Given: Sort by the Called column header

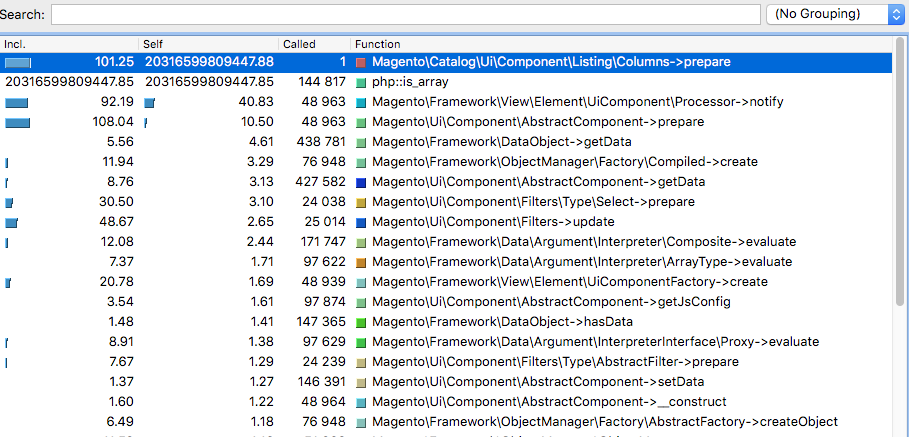Looking at the screenshot, I should coord(314,44).
